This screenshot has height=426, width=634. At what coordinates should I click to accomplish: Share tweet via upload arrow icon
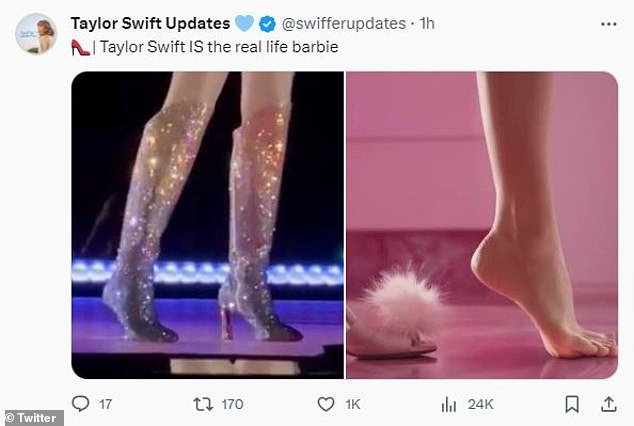coord(609,404)
